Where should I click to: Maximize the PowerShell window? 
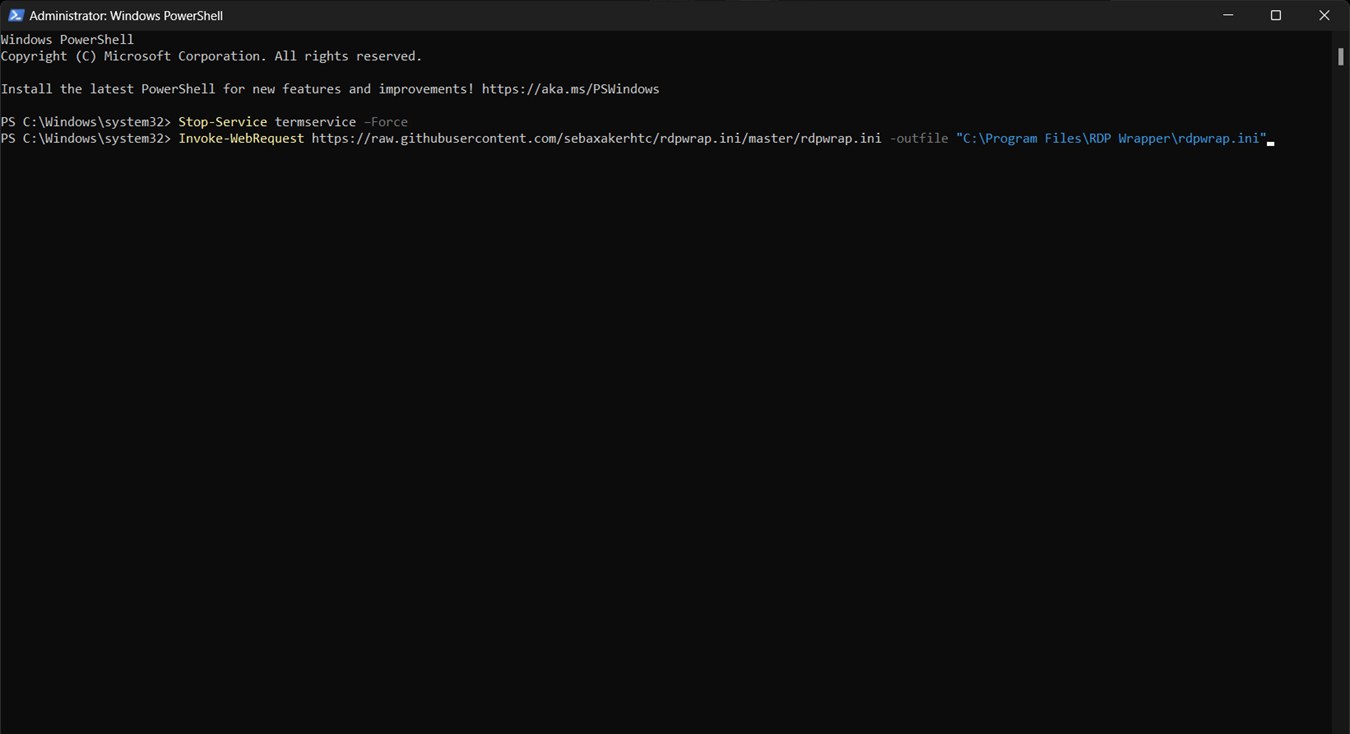pos(1276,15)
